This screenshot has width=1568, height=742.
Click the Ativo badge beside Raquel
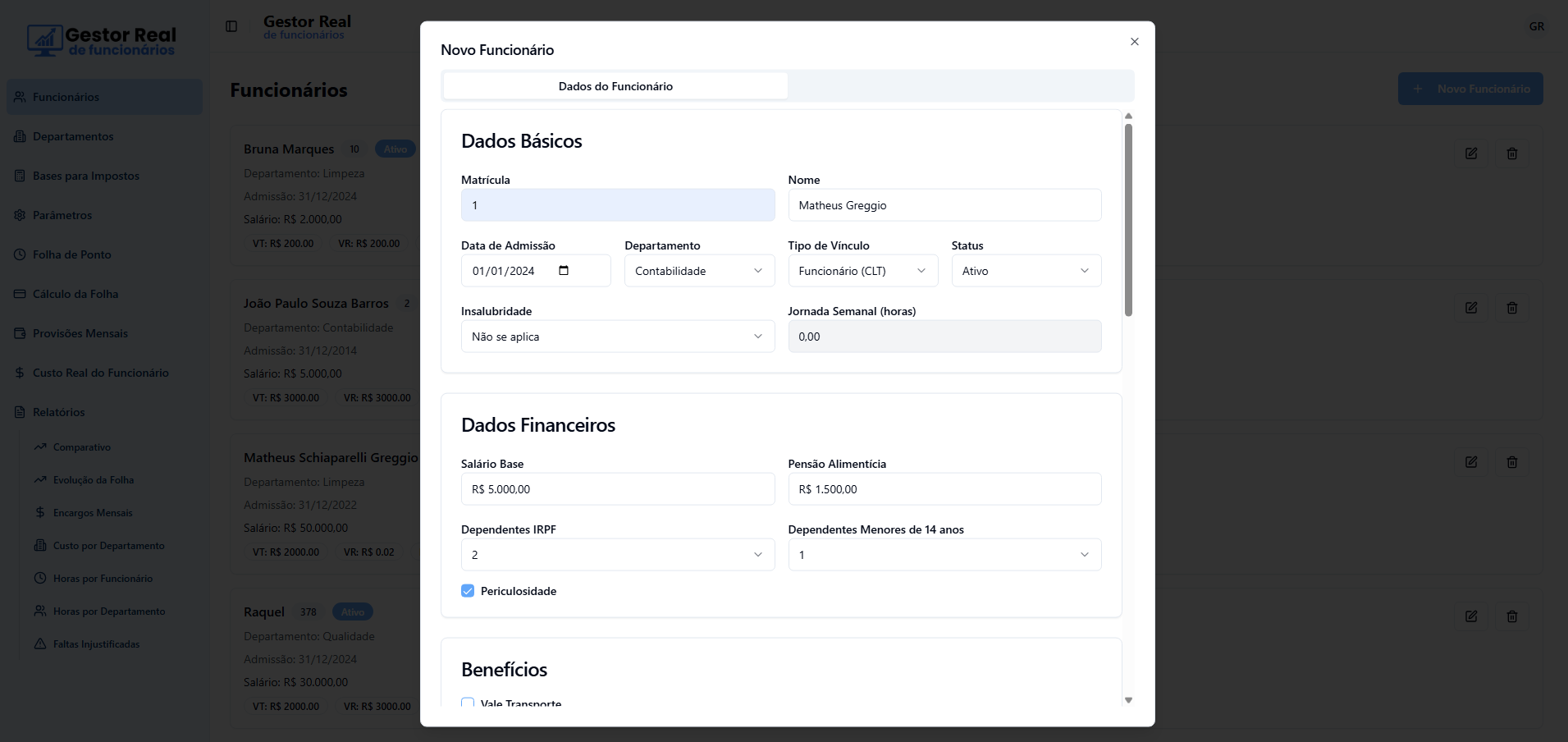point(353,612)
